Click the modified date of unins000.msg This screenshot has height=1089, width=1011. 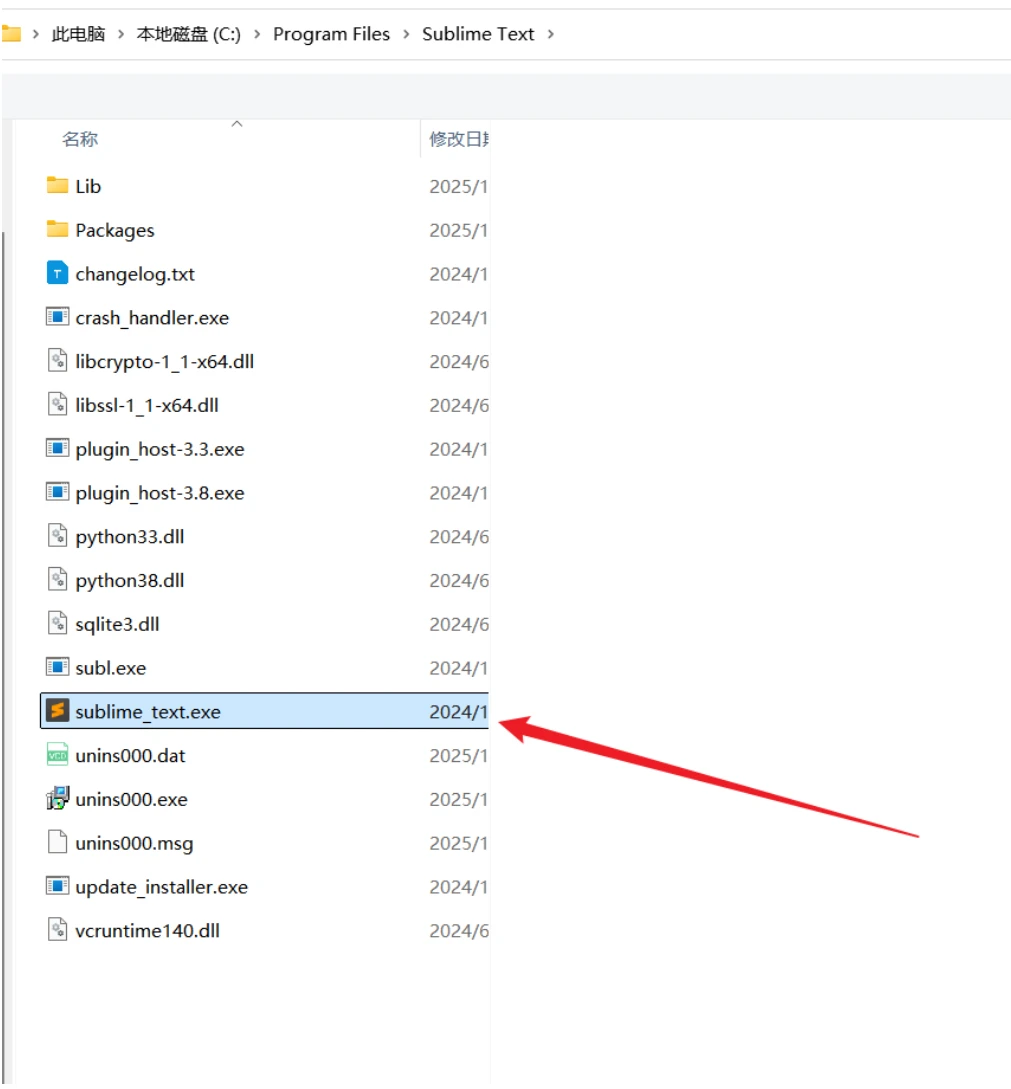click(x=459, y=843)
